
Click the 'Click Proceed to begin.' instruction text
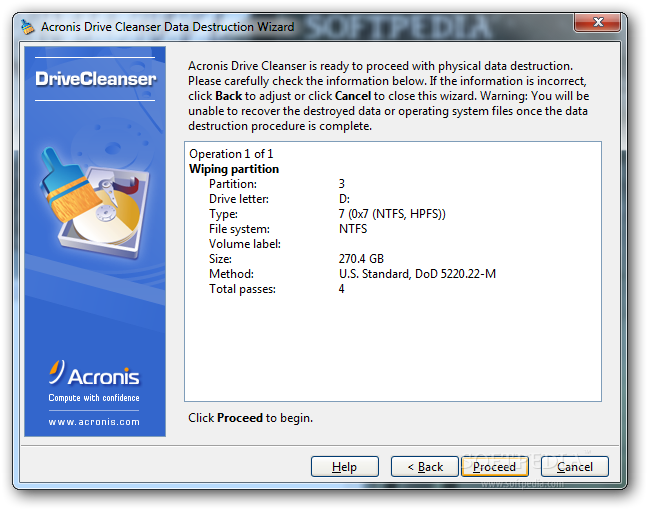coord(250,418)
